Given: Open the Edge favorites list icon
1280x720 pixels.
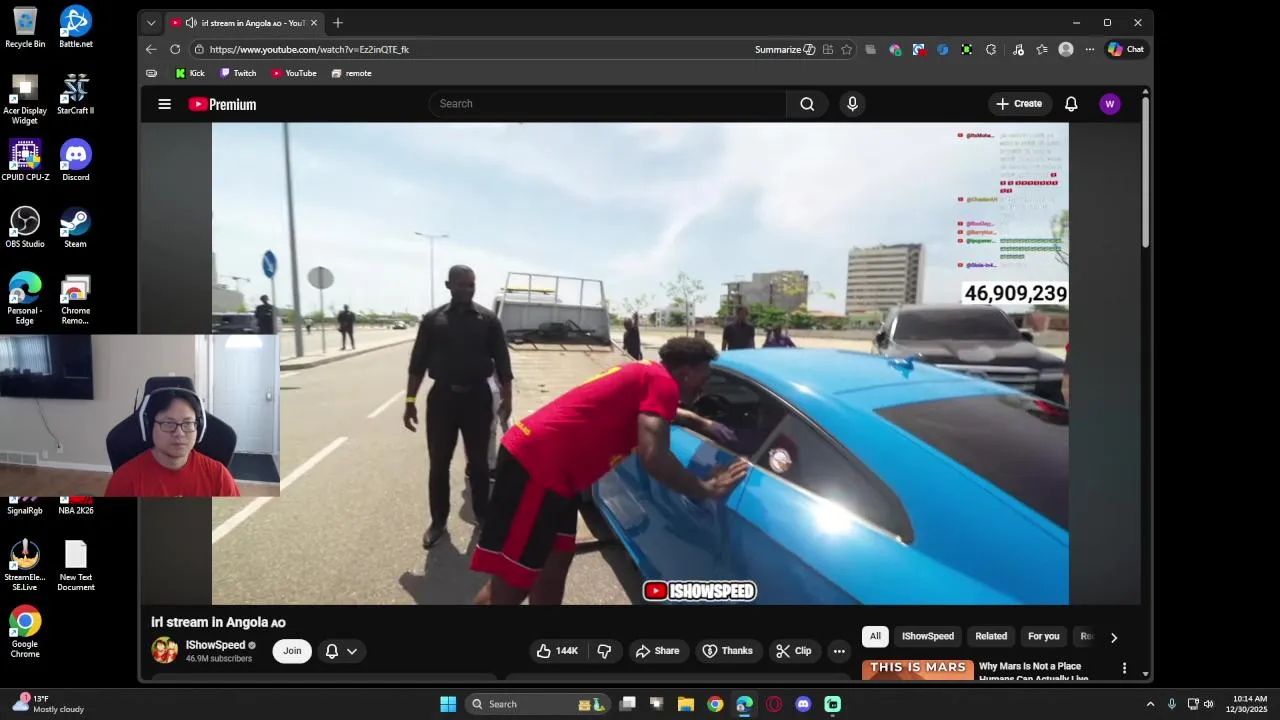Looking at the screenshot, I should (1042, 49).
